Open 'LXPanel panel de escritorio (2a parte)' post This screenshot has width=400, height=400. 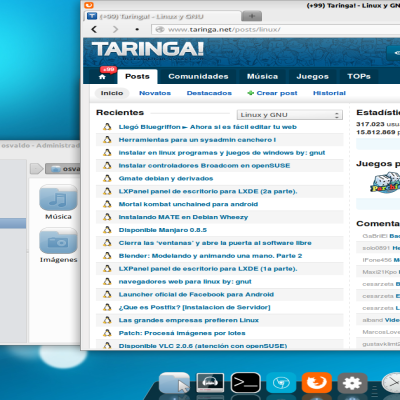(208, 191)
